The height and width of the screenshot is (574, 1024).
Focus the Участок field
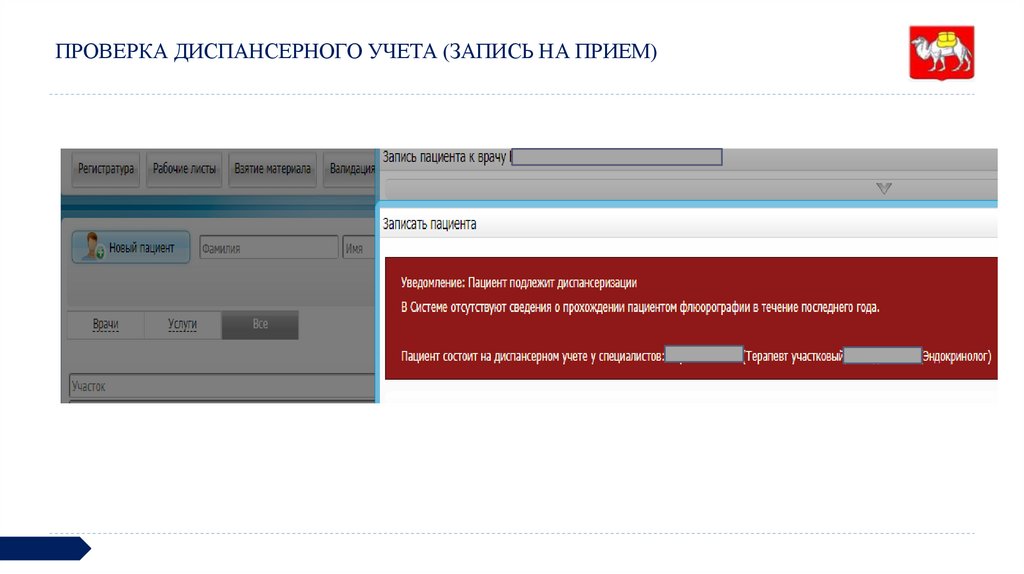[x=222, y=386]
